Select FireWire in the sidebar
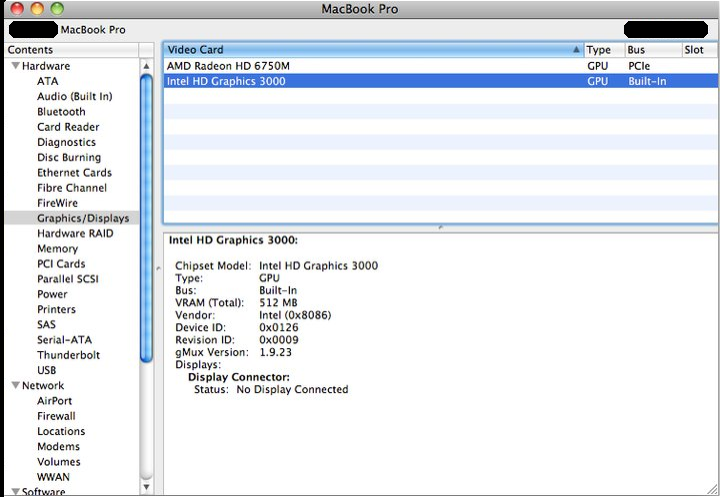Screen dimensions: 720x497 [57, 203]
